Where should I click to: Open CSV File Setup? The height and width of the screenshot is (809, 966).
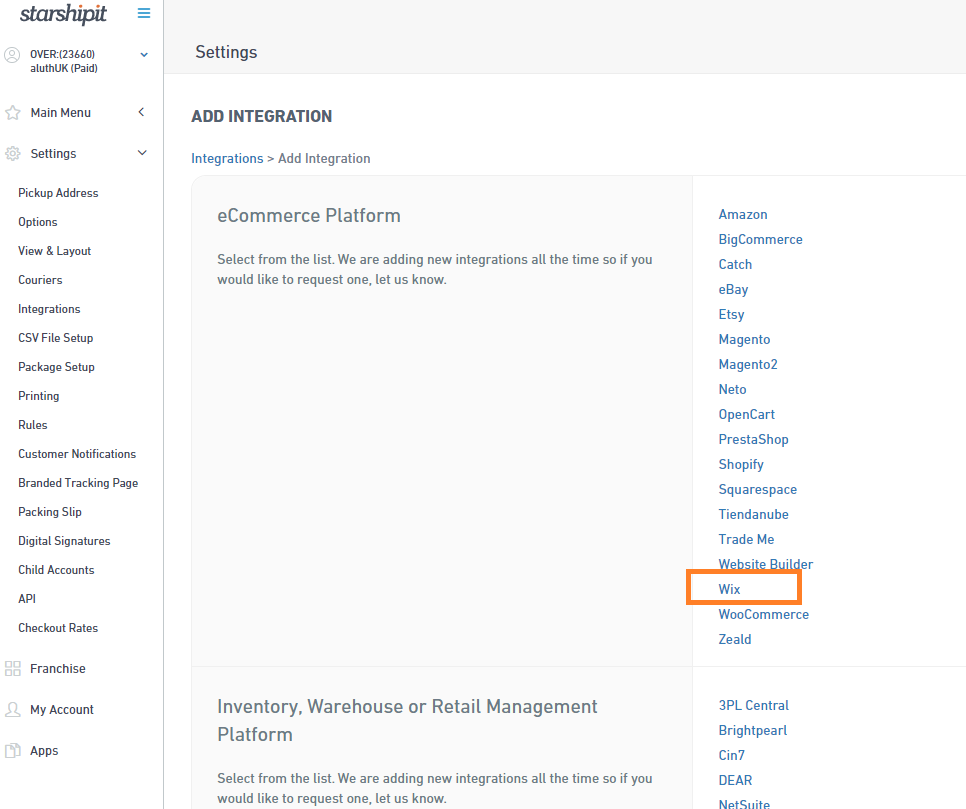click(x=55, y=338)
